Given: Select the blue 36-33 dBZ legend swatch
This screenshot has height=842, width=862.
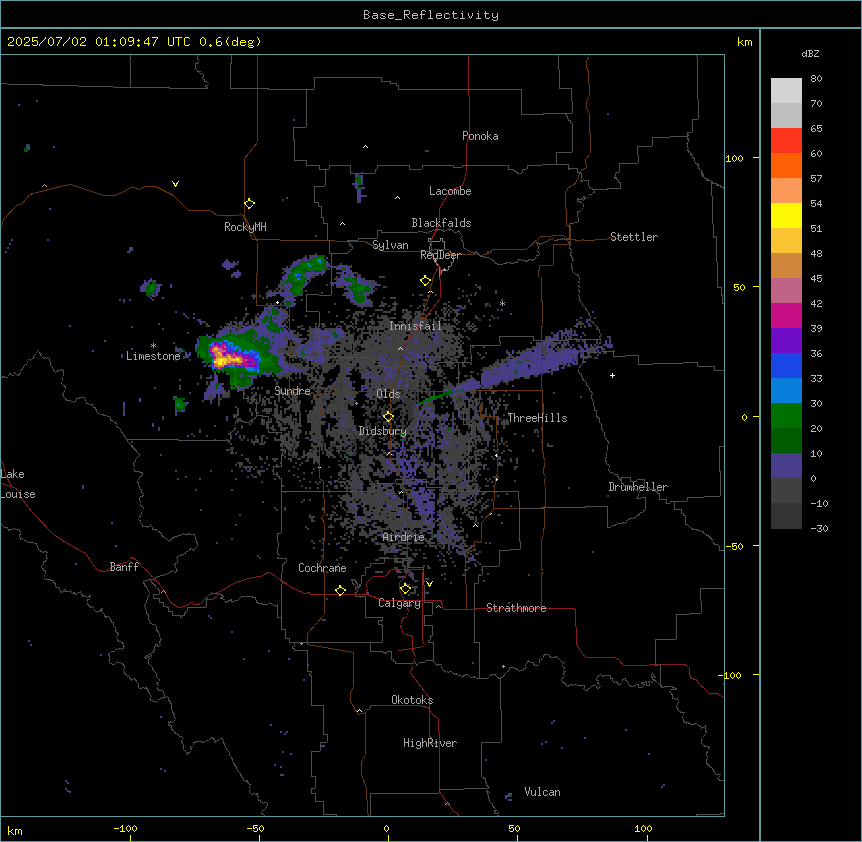Looking at the screenshot, I should 786,365.
